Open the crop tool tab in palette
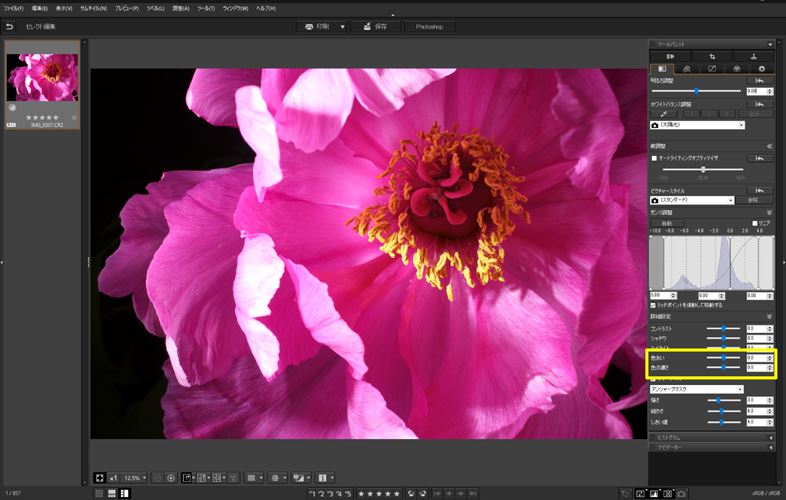 712,57
